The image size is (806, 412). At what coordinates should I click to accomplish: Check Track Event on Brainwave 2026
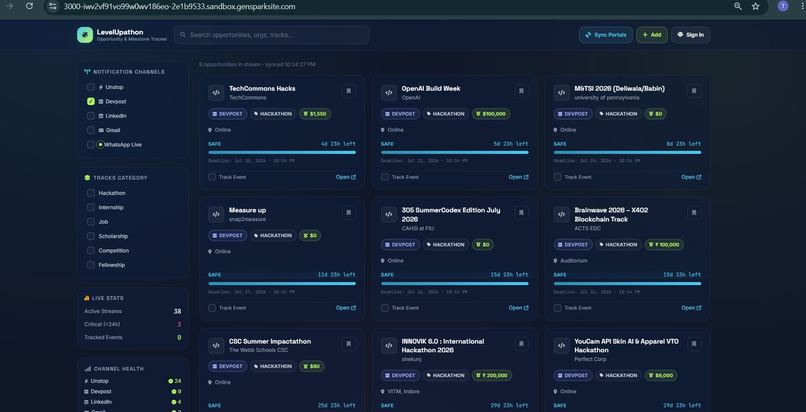pyautogui.click(x=557, y=308)
